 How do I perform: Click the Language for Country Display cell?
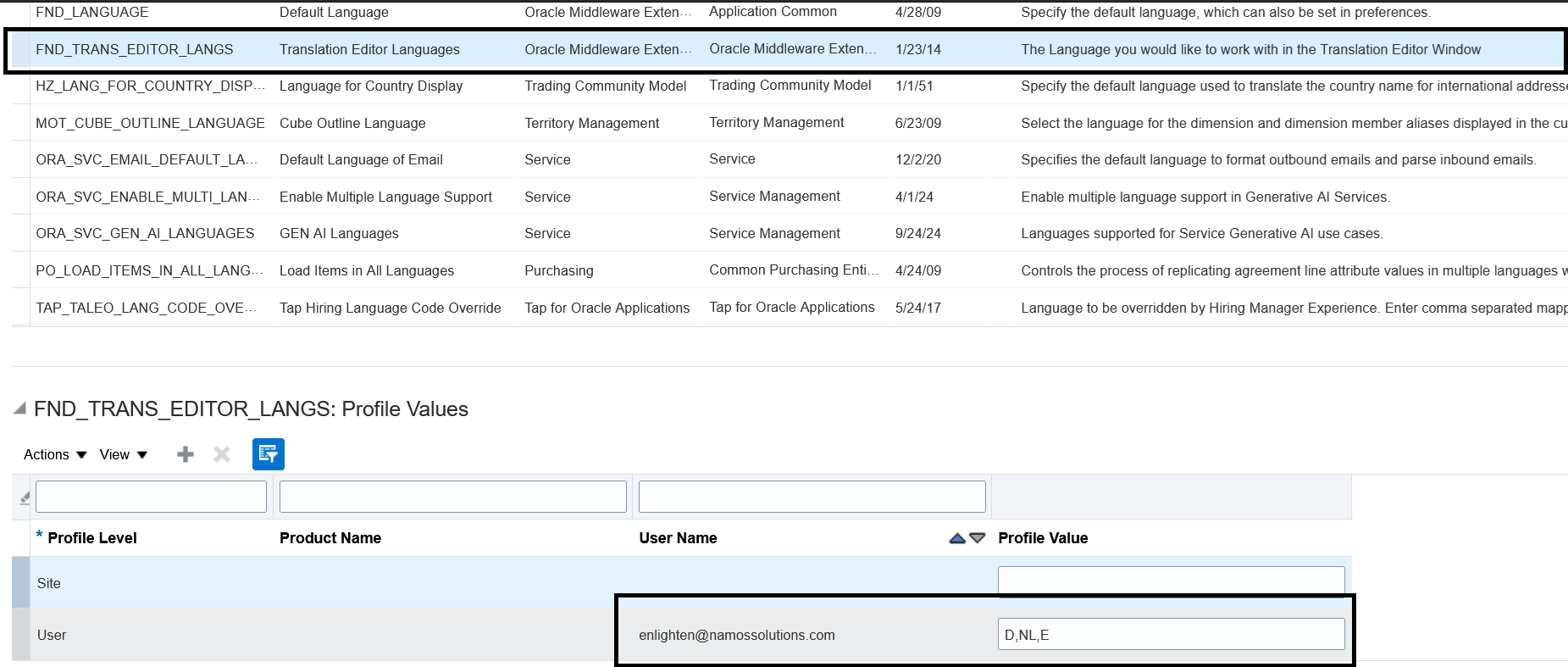pyautogui.click(x=371, y=86)
